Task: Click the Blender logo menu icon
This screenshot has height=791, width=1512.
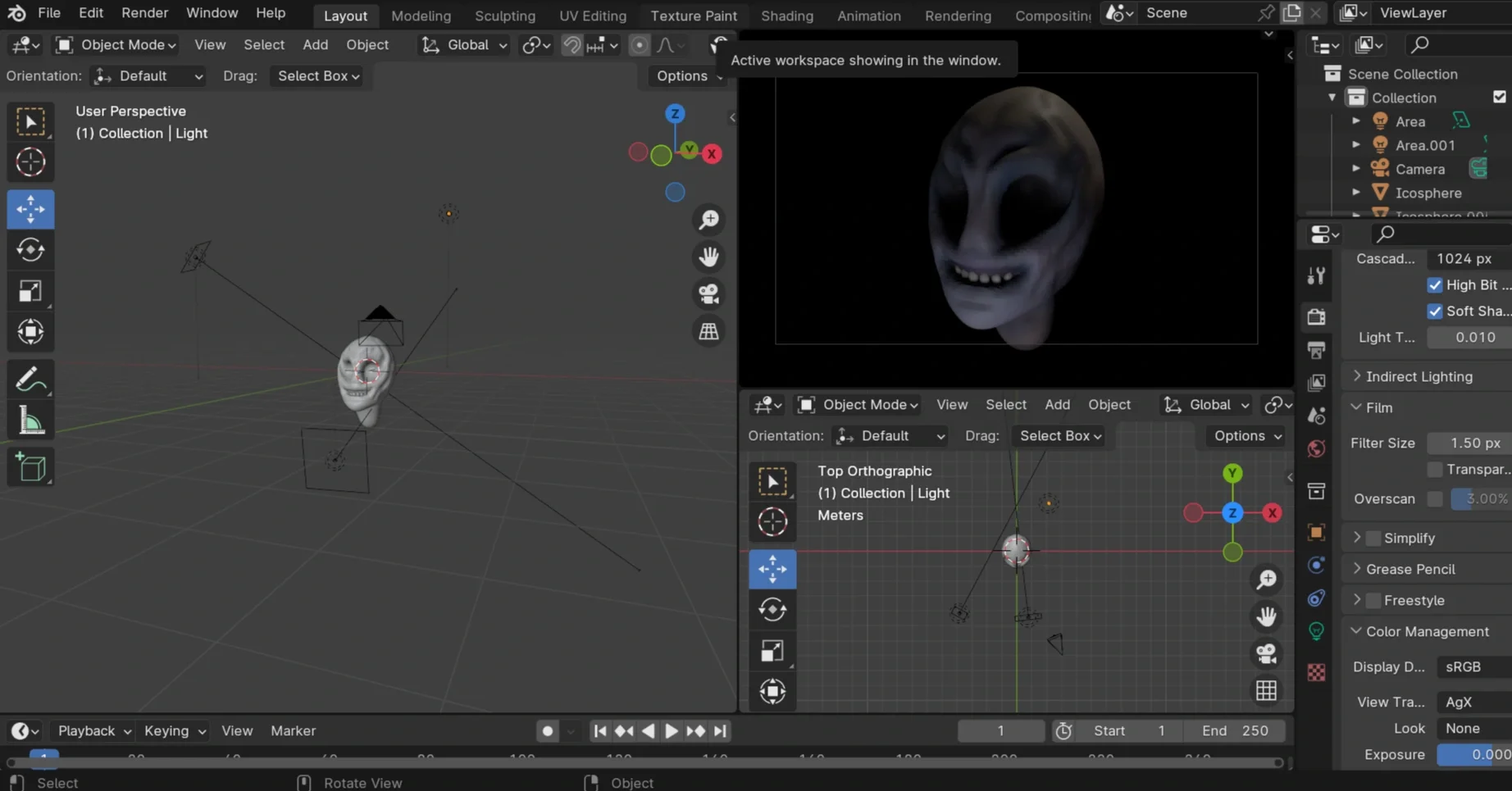Action: (16, 13)
